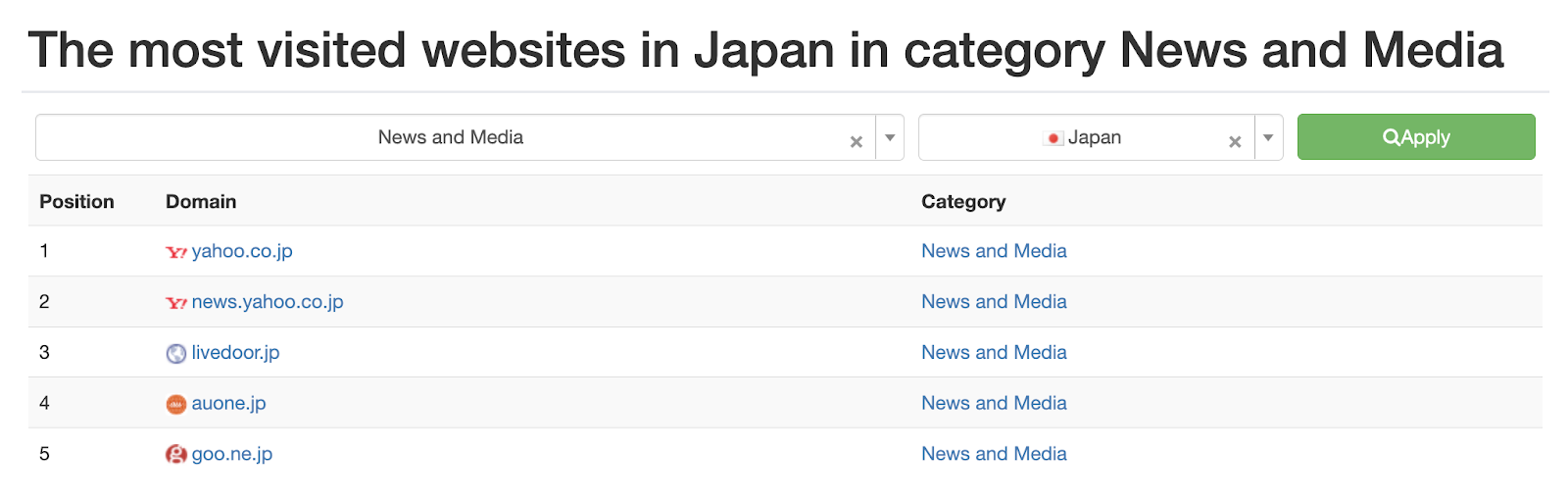Follow the goo.ne.jp domain link
This screenshot has height=501, width=1568.
(232, 454)
